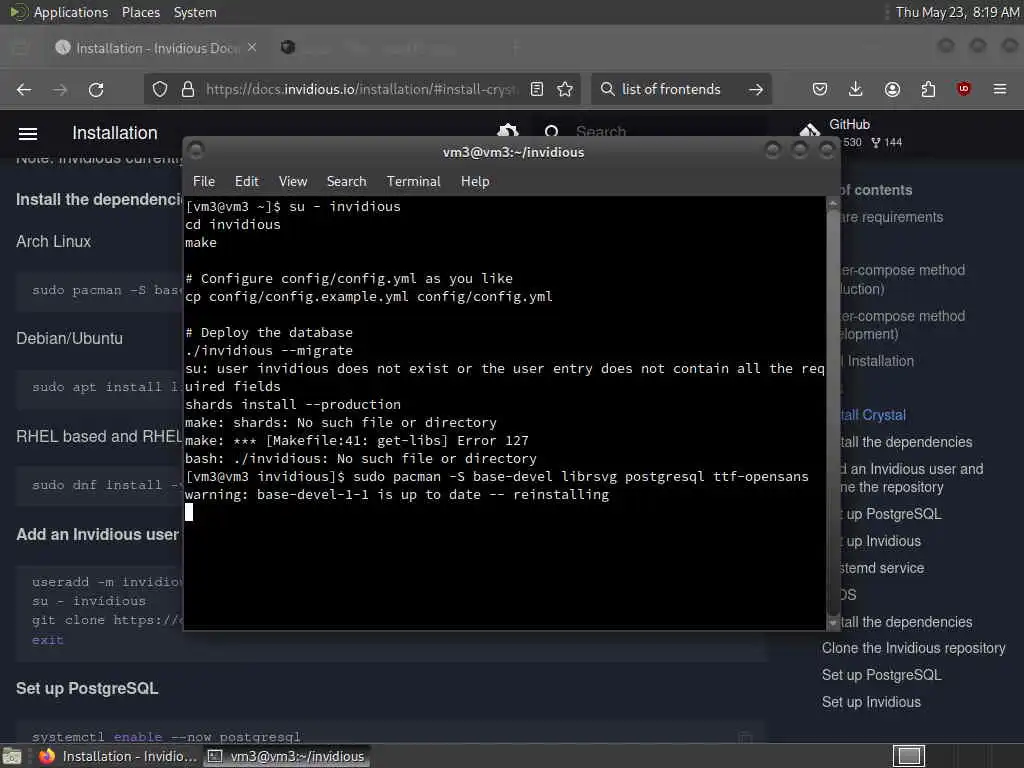Close the Installation browser tab

[252, 48]
